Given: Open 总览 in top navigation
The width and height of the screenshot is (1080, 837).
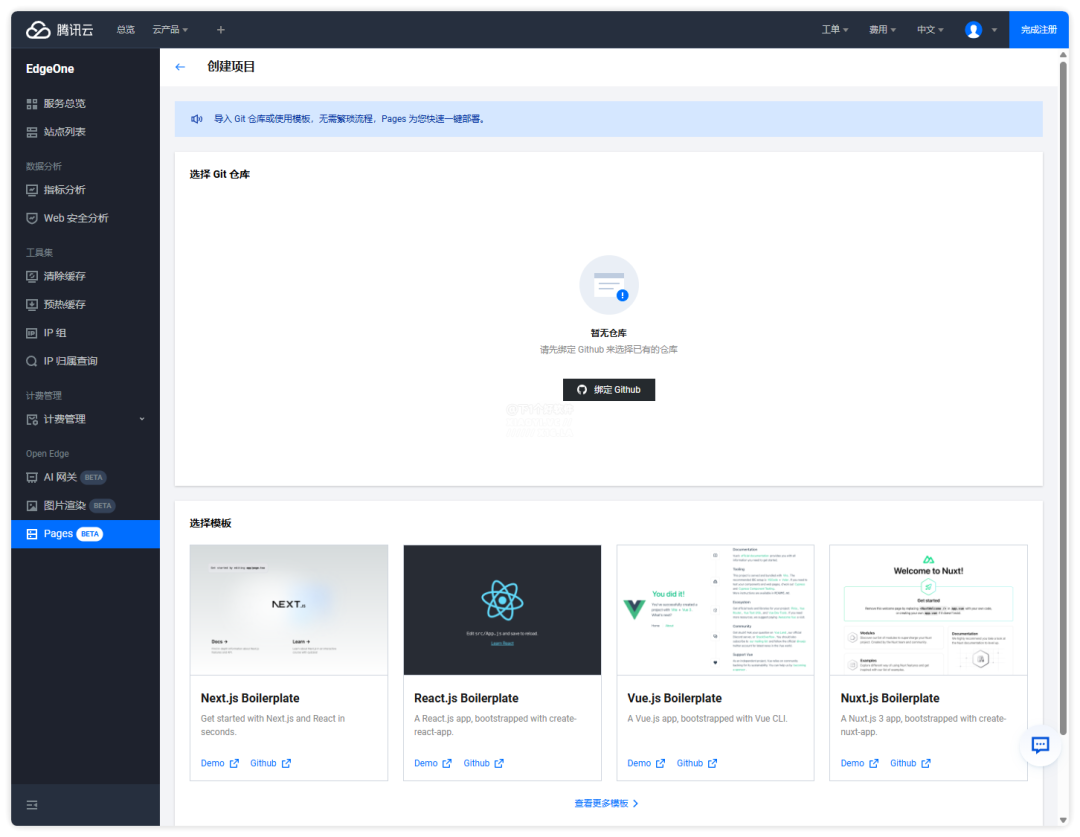Looking at the screenshot, I should point(125,30).
